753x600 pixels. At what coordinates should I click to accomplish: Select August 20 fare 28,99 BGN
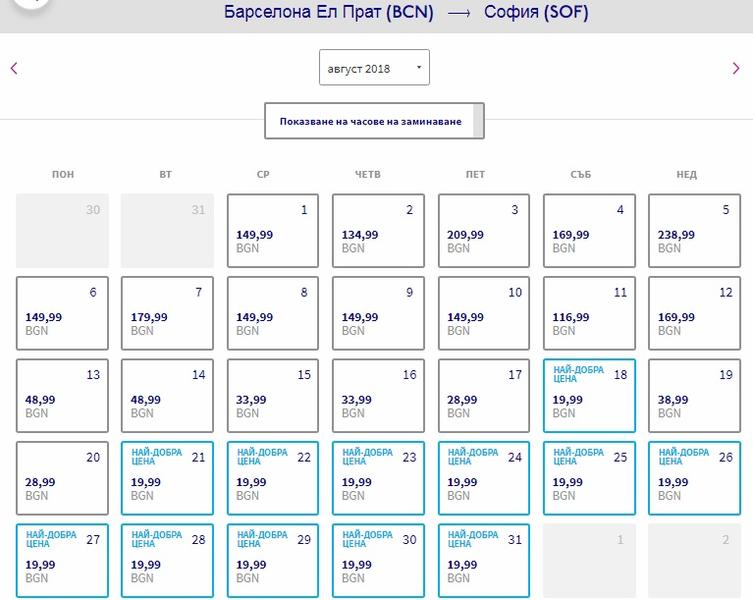click(62, 478)
